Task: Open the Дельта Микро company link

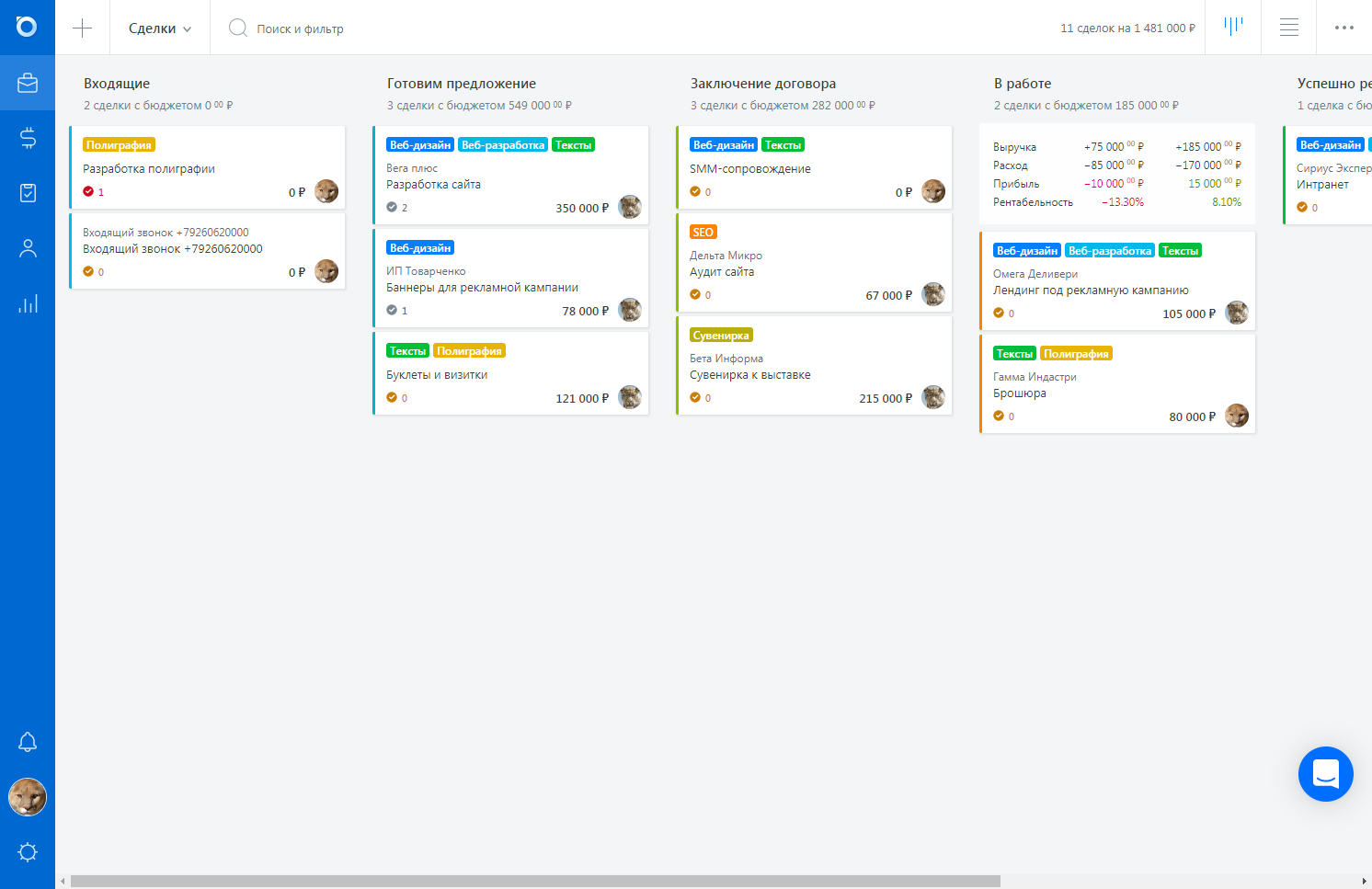Action: tap(726, 256)
